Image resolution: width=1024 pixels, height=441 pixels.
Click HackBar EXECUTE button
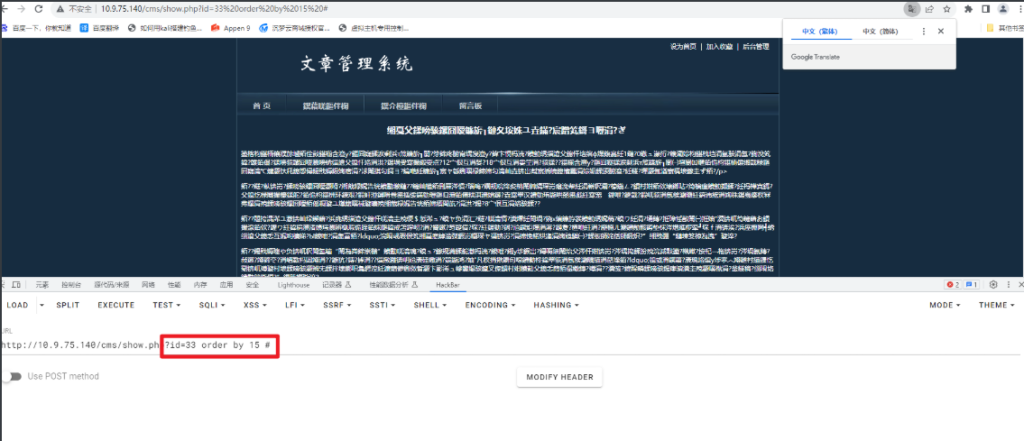point(116,305)
